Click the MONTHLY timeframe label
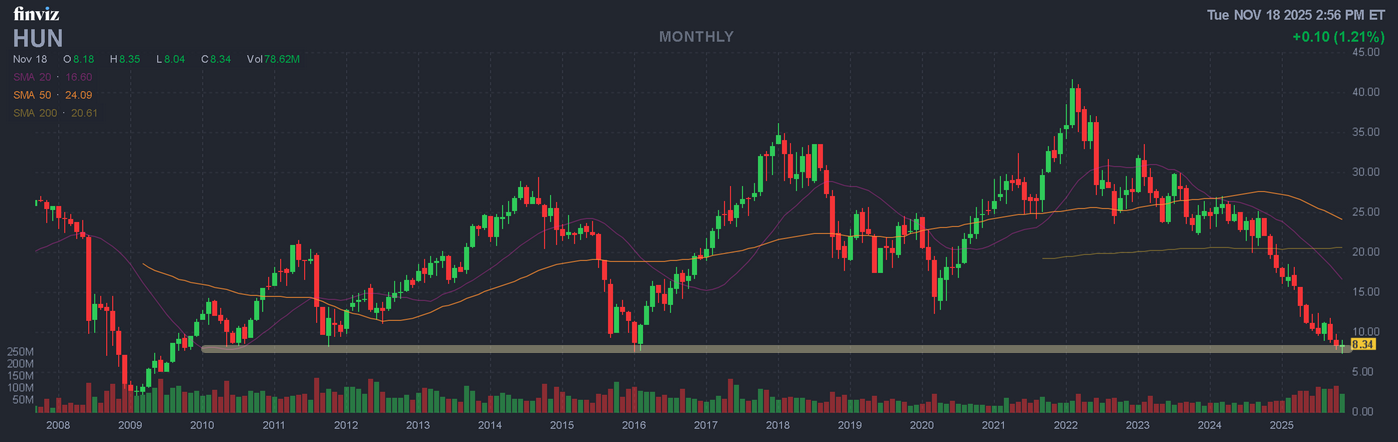The image size is (1398, 442). click(696, 37)
